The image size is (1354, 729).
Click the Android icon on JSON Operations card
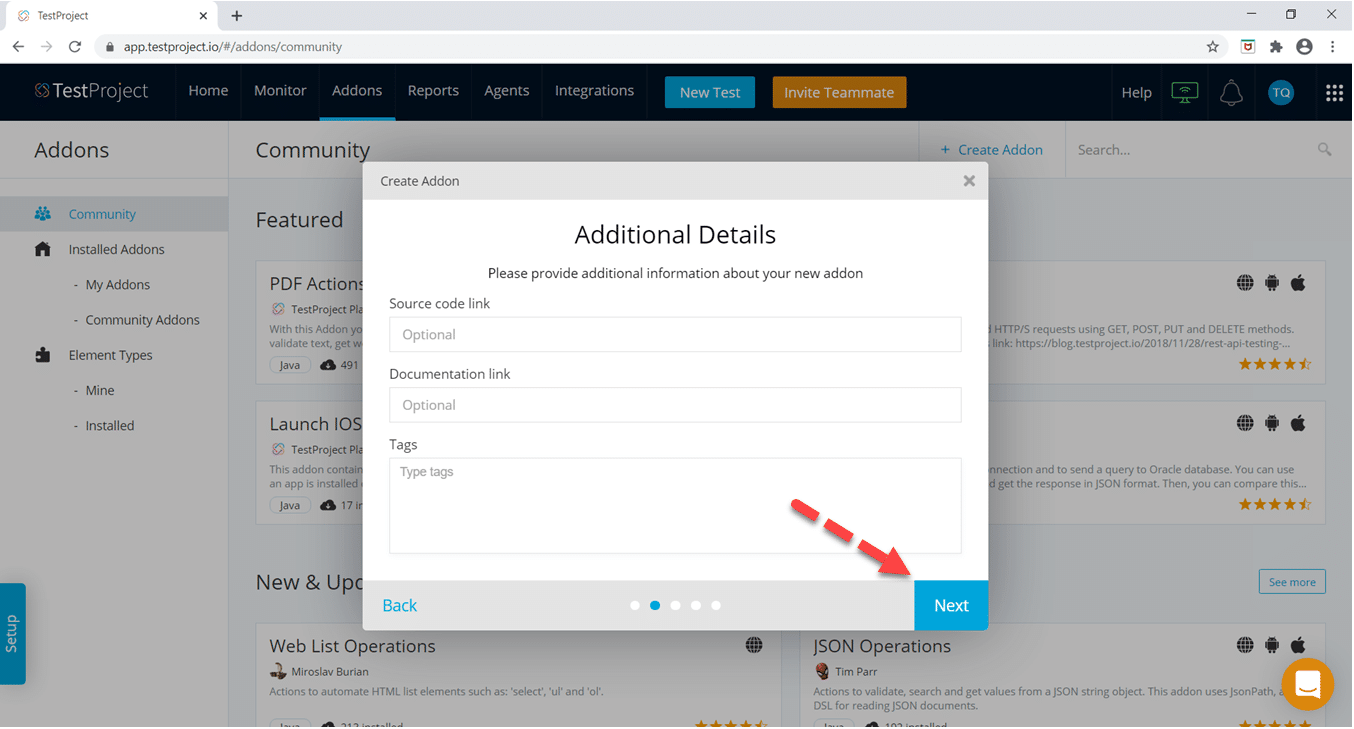[x=1272, y=645]
